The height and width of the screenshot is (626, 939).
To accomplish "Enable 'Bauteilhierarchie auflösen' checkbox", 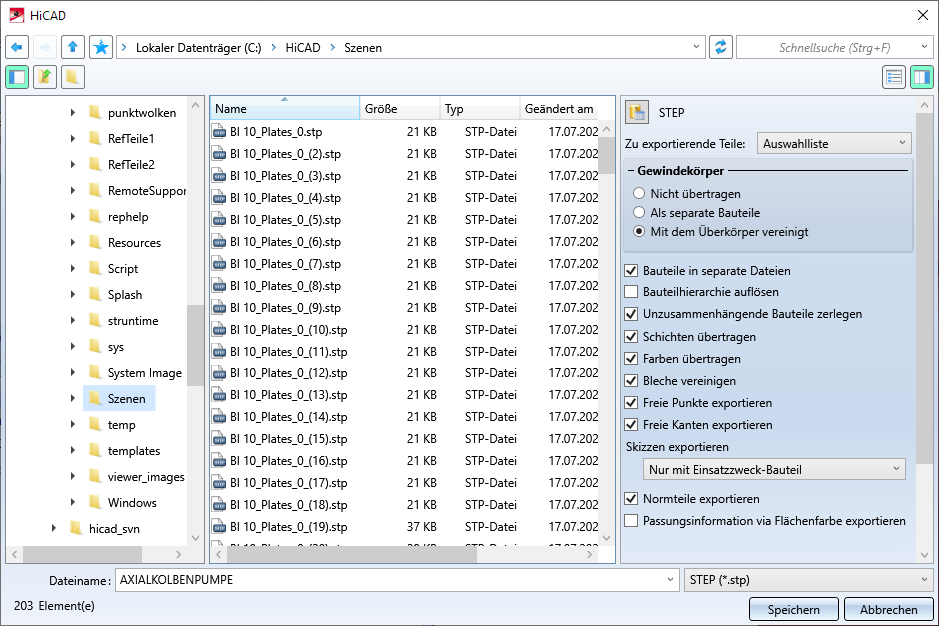I will click(x=631, y=292).
